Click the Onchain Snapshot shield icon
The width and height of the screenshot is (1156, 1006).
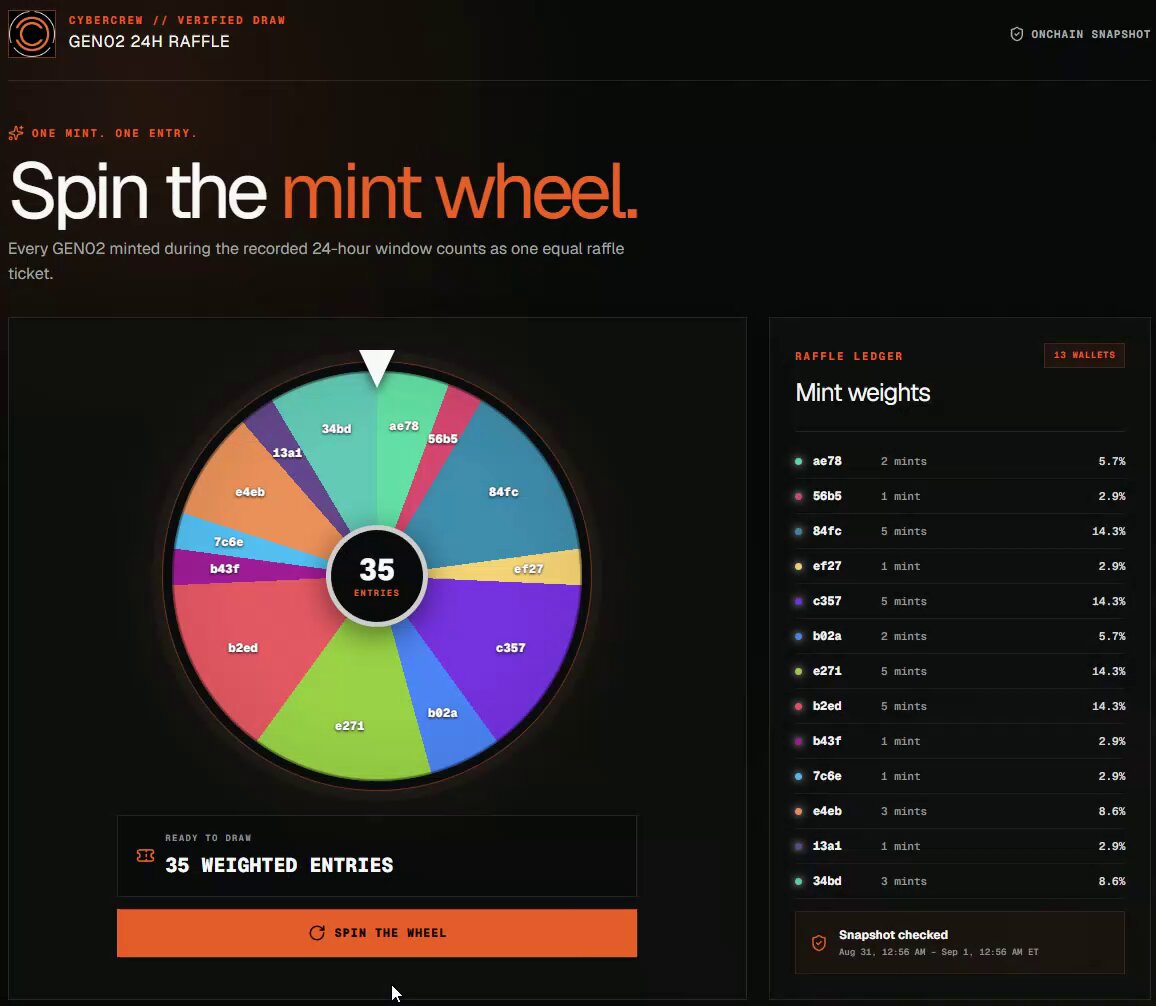(x=1017, y=34)
